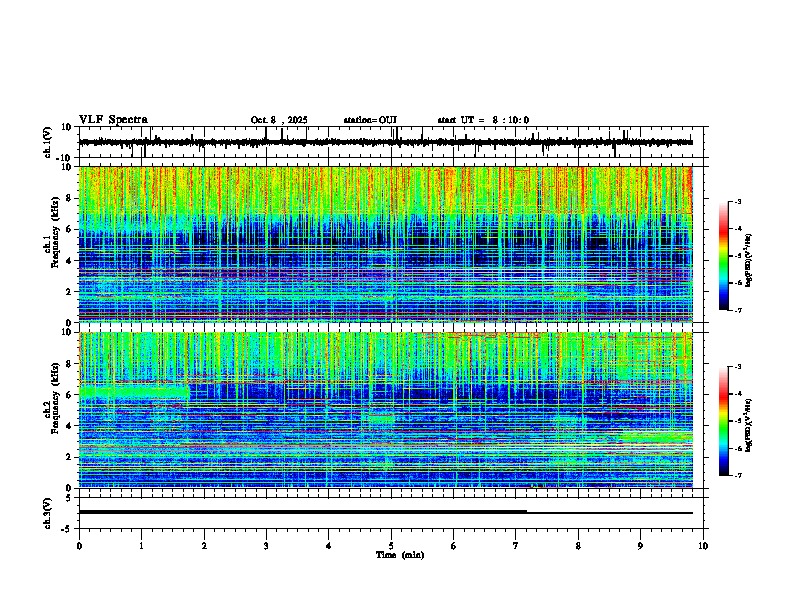
Task: Click the bright green 6 kHz band in ch.2
Action: click(x=134, y=391)
